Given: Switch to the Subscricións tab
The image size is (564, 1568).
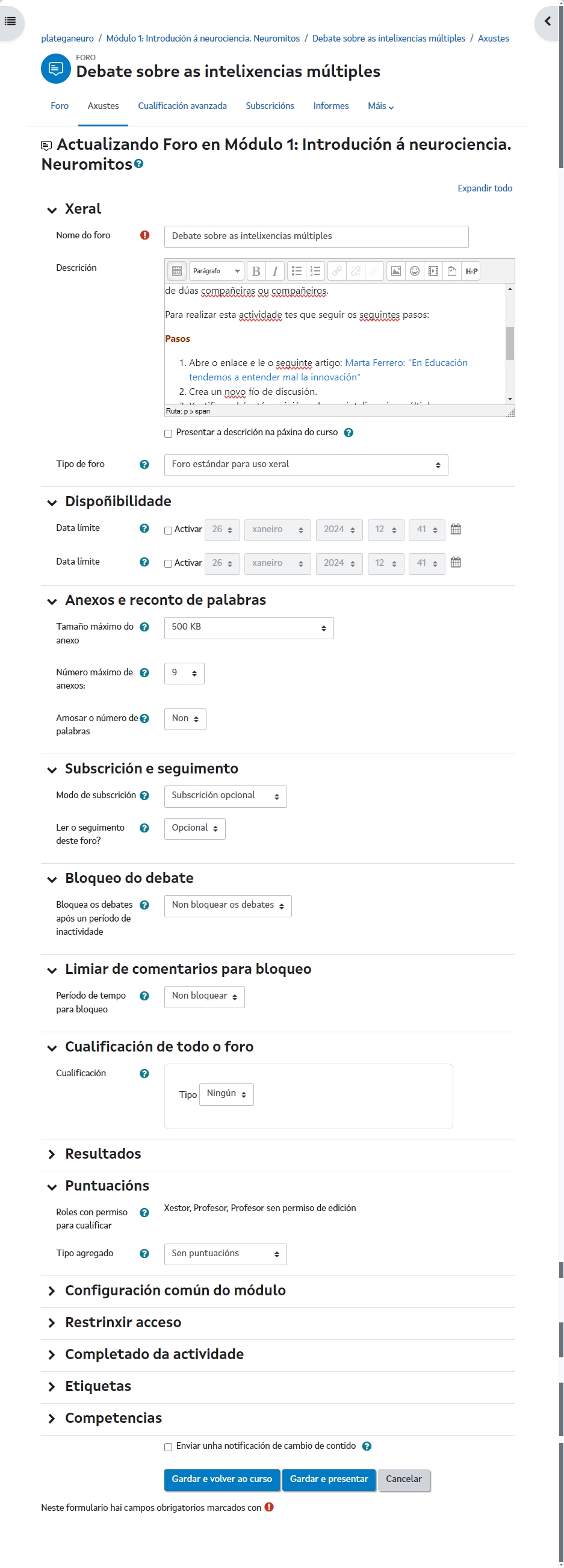Looking at the screenshot, I should pyautogui.click(x=270, y=106).
